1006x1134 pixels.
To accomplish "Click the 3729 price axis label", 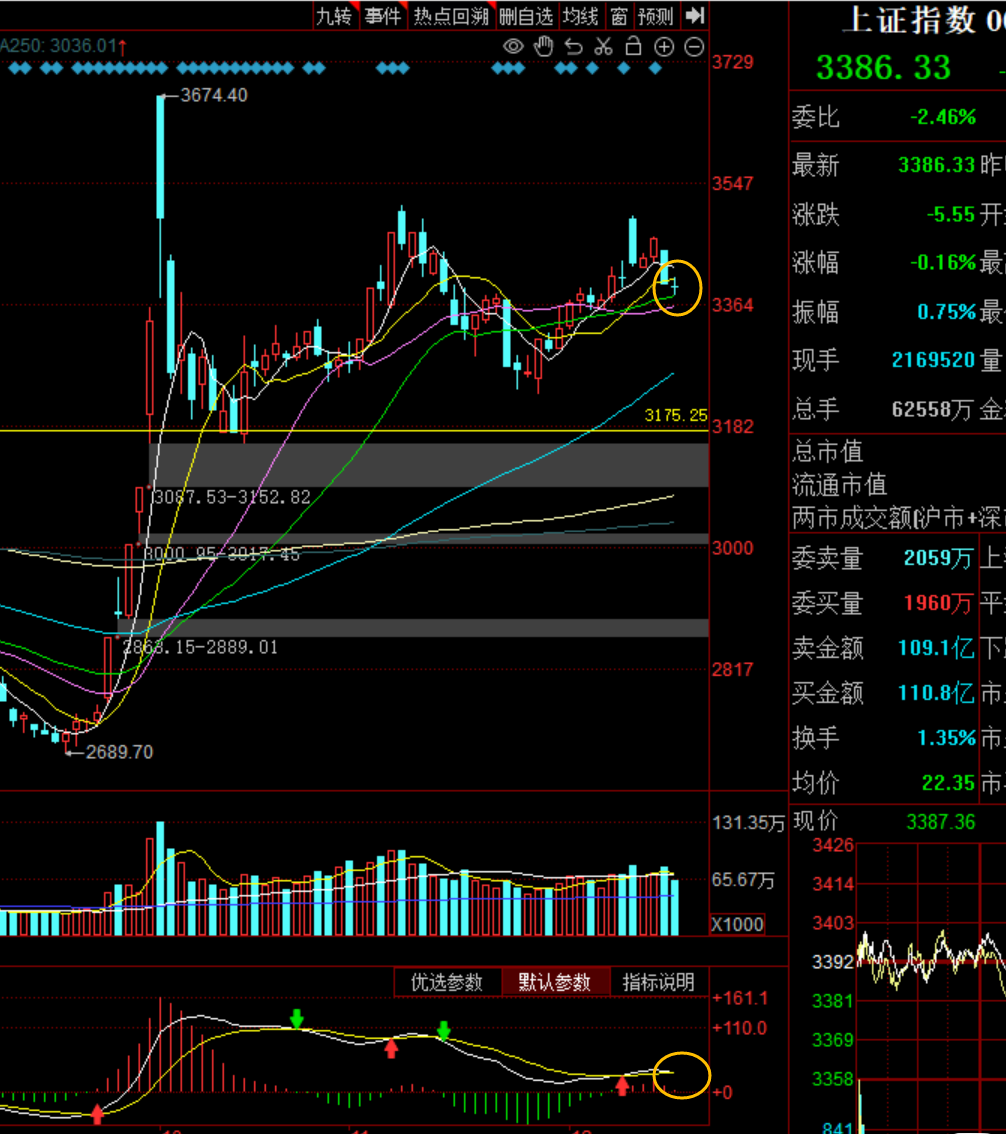I will [733, 62].
